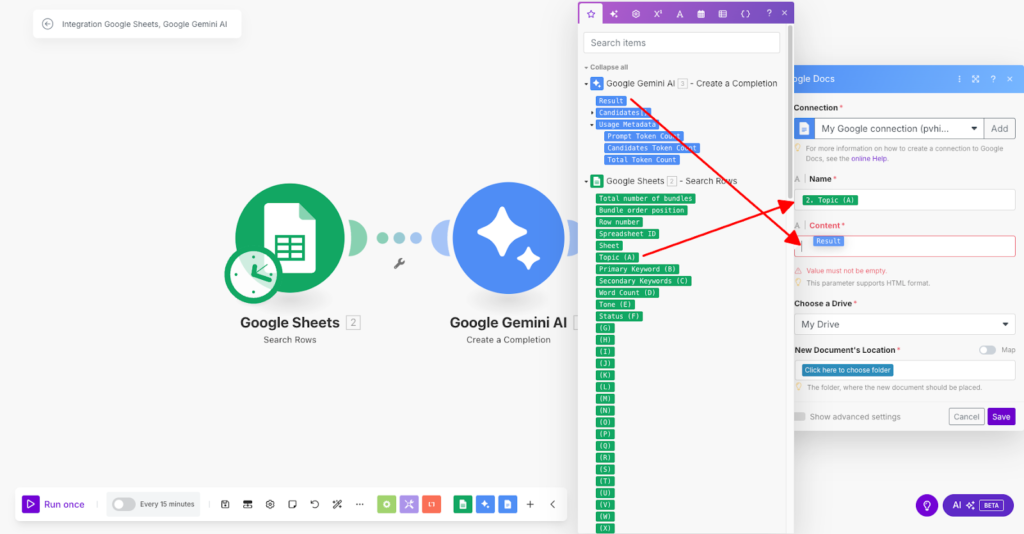Screen dimensions: 1024x534
Task: Save the Google Docs module settings
Action: click(1001, 416)
